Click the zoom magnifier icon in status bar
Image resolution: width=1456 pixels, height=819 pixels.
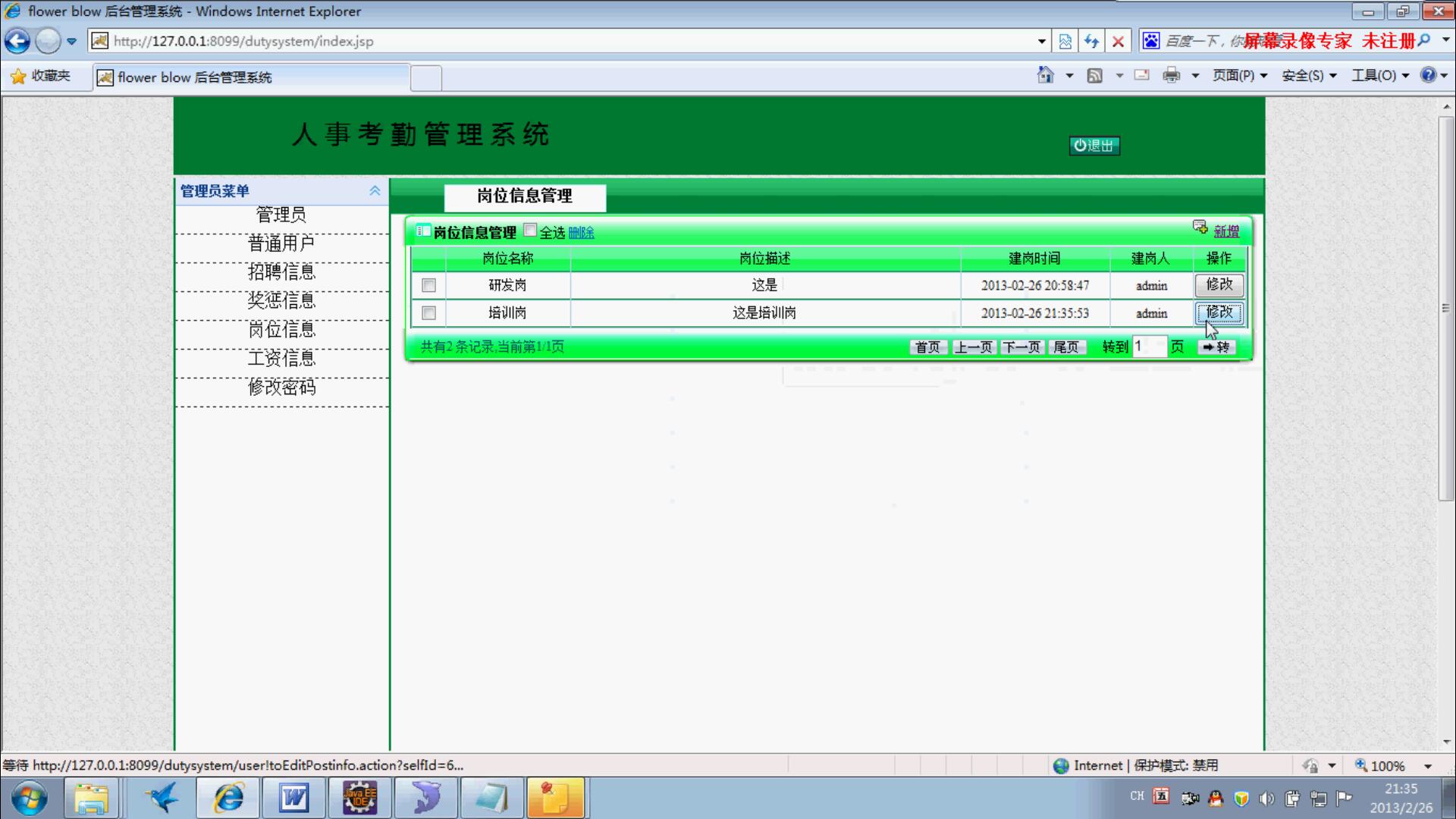(1361, 765)
